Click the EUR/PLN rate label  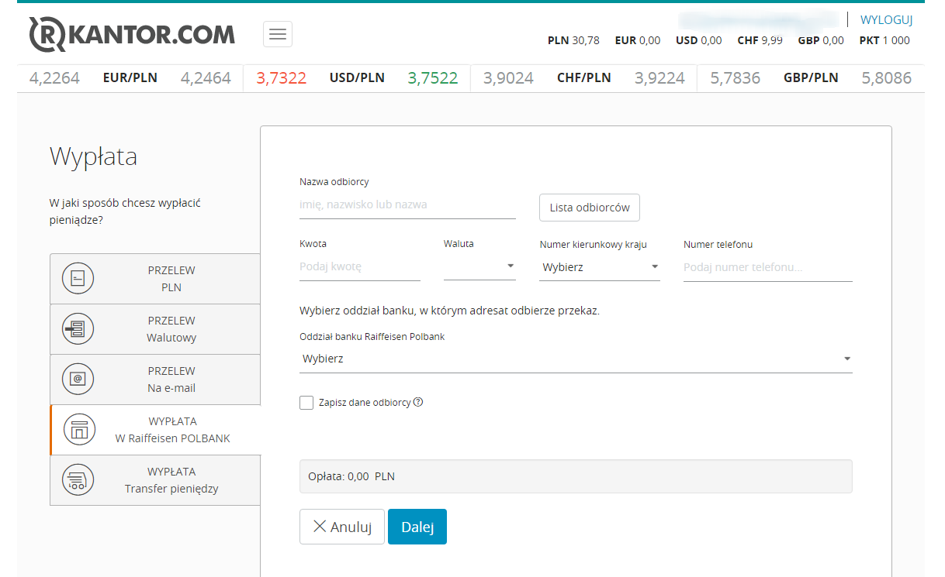[130, 78]
